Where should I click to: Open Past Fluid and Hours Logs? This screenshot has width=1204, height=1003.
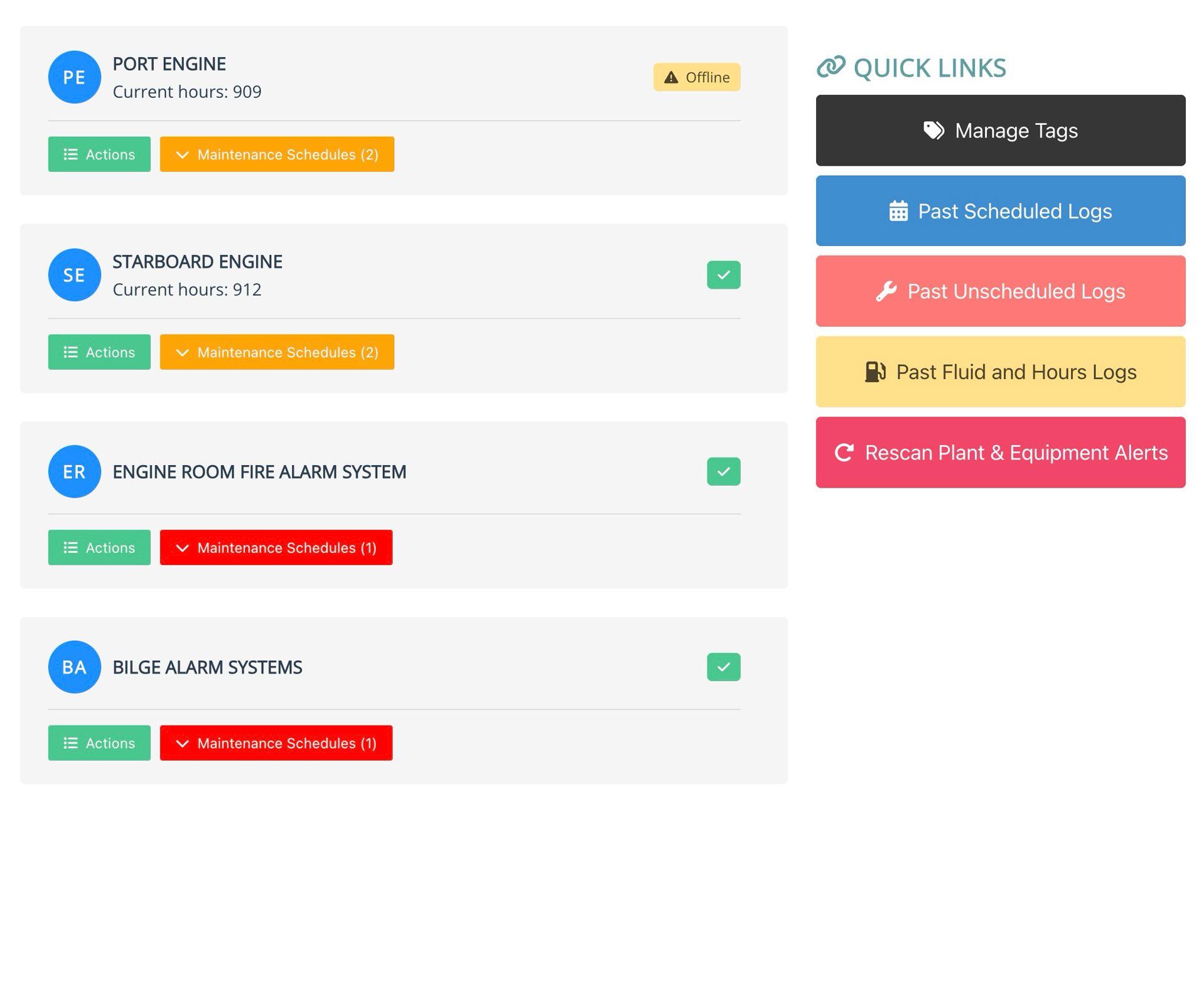click(1001, 372)
